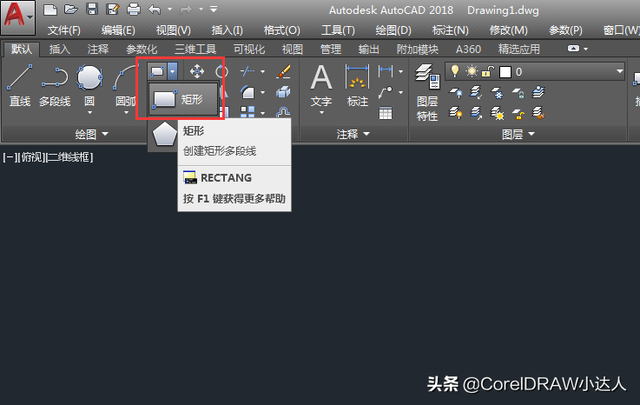Open the 绘图(D) menu
The image size is (640, 405).
click(x=393, y=30)
